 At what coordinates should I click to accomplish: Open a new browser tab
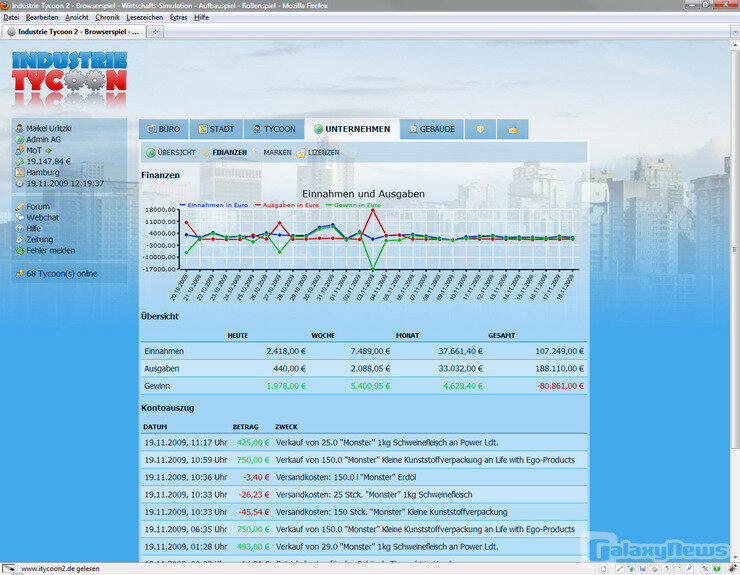(155, 32)
